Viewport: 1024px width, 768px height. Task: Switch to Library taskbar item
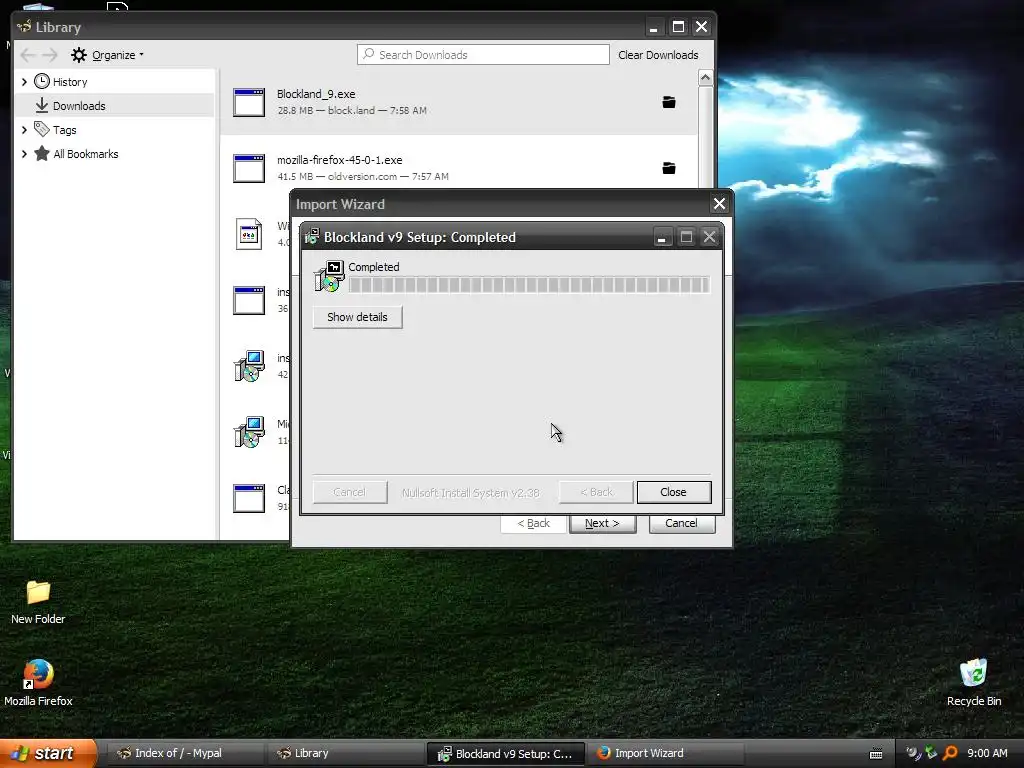point(344,753)
